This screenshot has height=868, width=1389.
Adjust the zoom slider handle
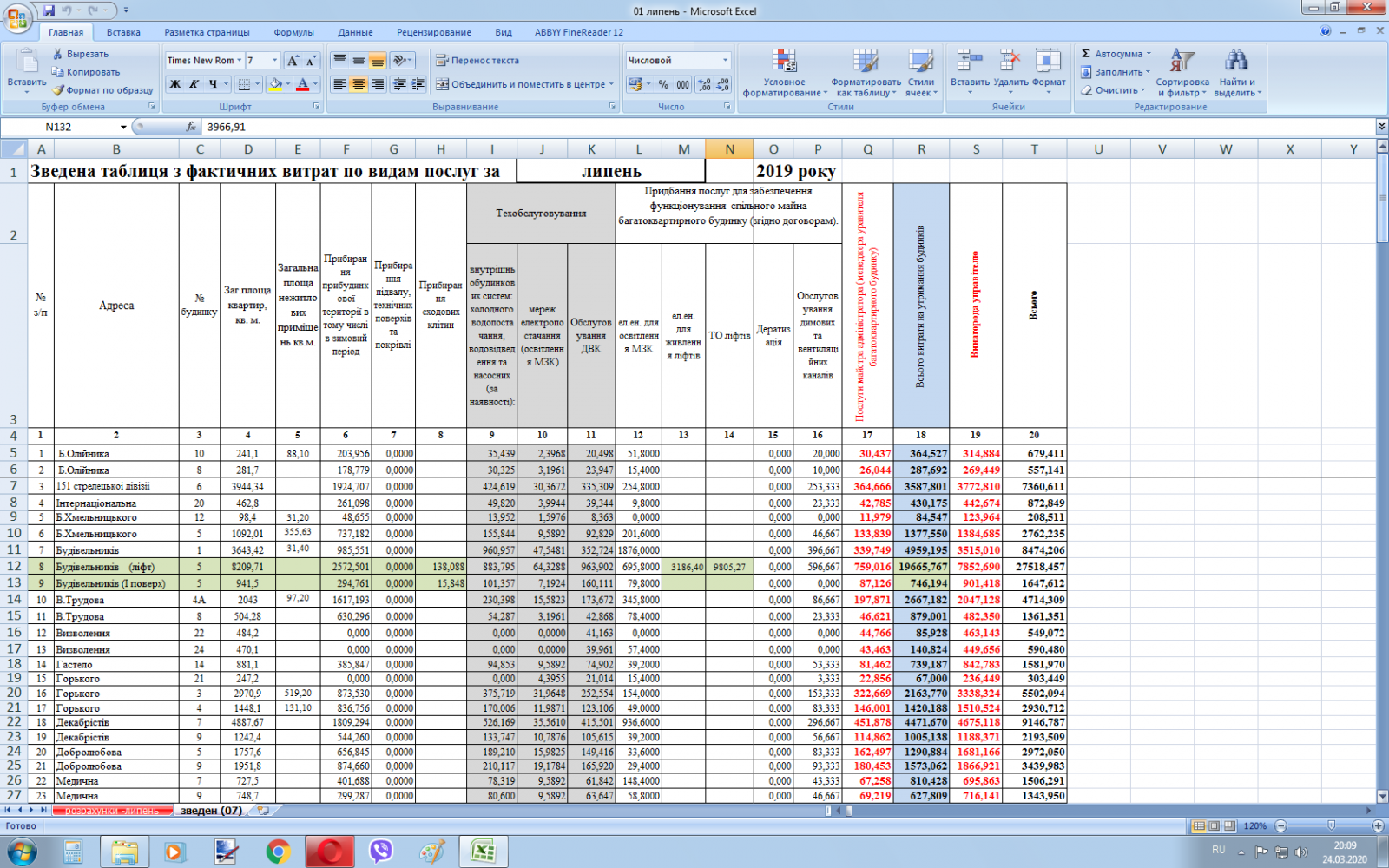pos(1331,825)
